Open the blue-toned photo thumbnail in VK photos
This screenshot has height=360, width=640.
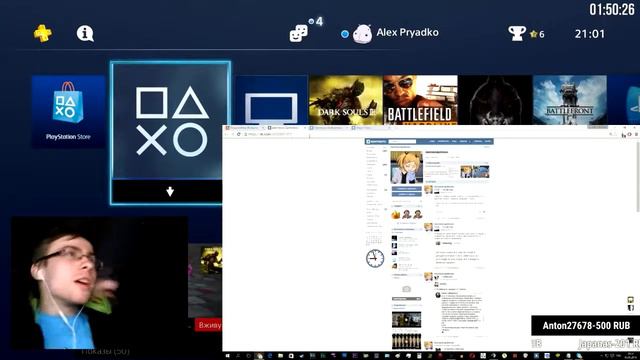tap(481, 171)
